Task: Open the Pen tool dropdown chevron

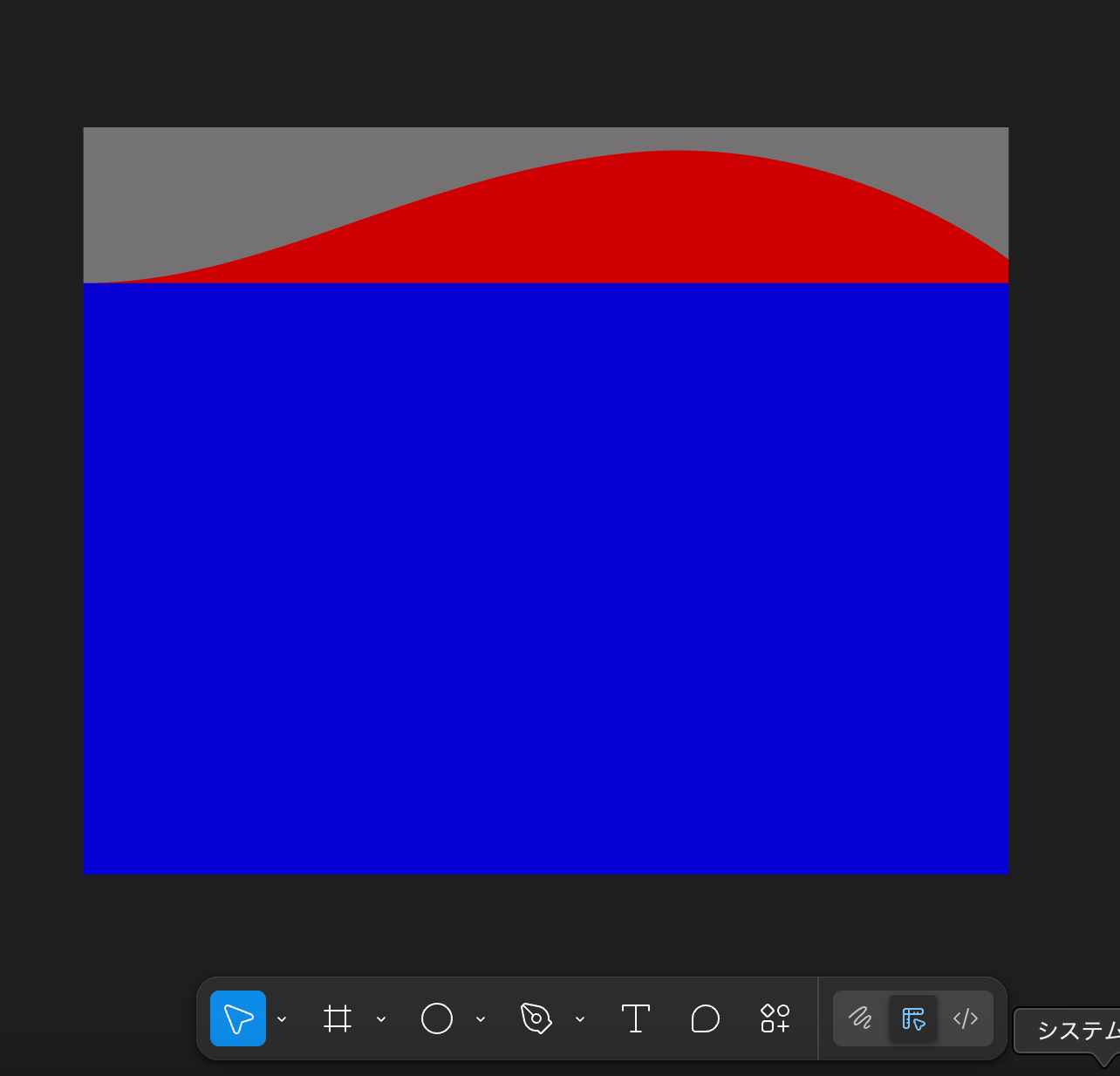Action: tap(580, 1018)
